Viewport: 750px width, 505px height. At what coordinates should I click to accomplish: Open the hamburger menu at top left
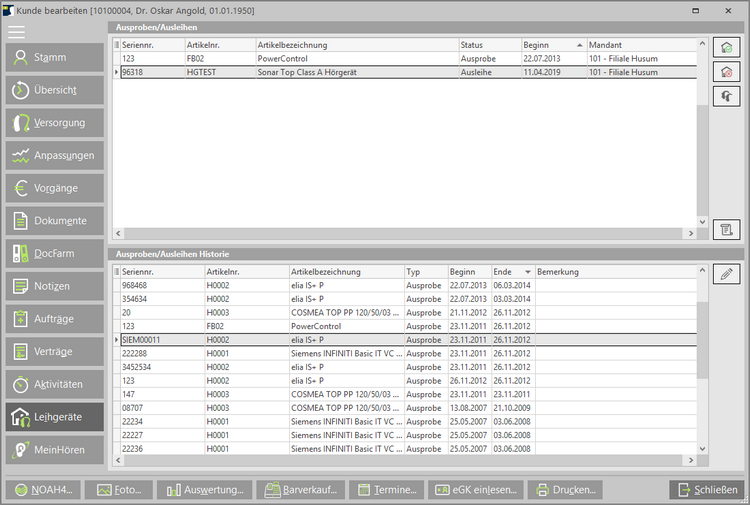click(17, 32)
